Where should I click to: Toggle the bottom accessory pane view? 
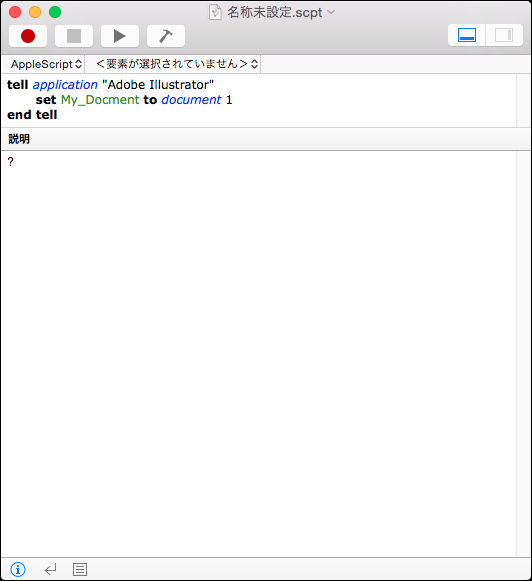tap(466, 35)
